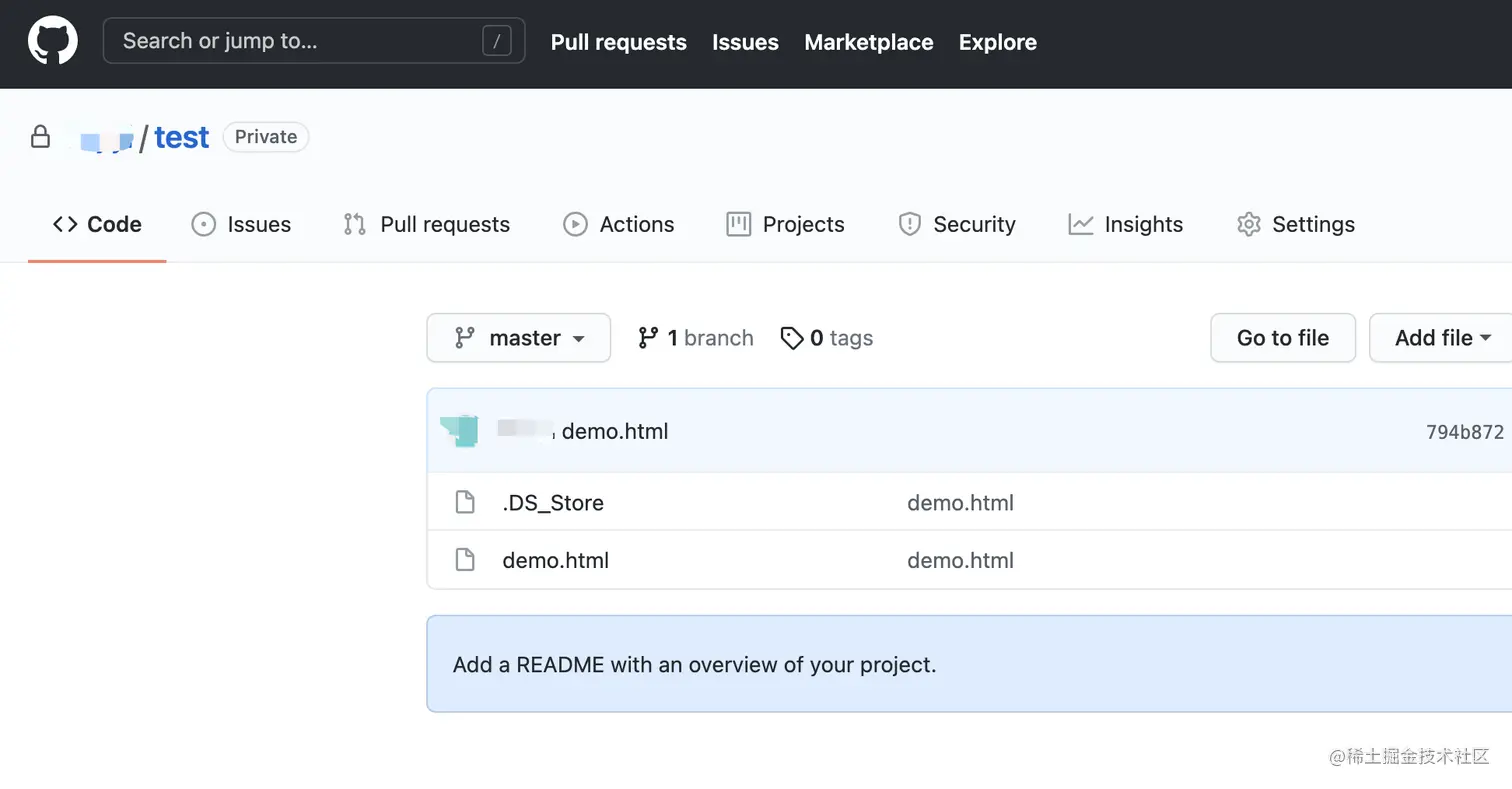The height and width of the screenshot is (789, 1512).
Task: Switch to the repository Pull requests tab
Action: (x=426, y=224)
